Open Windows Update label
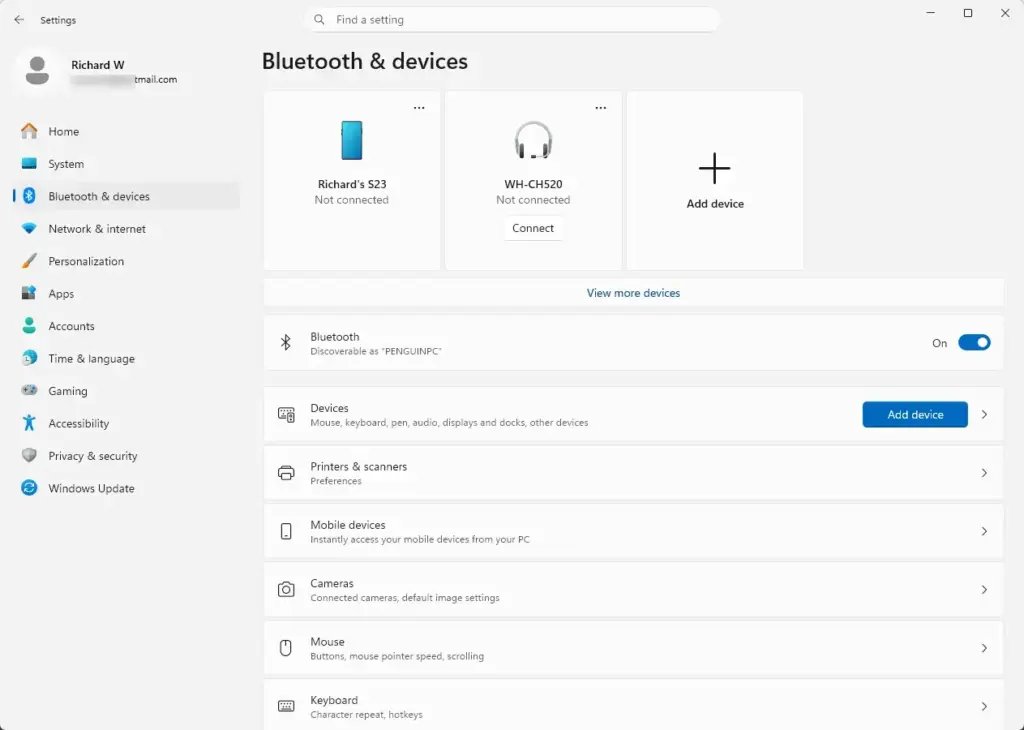This screenshot has height=730, width=1024. pyautogui.click(x=91, y=488)
